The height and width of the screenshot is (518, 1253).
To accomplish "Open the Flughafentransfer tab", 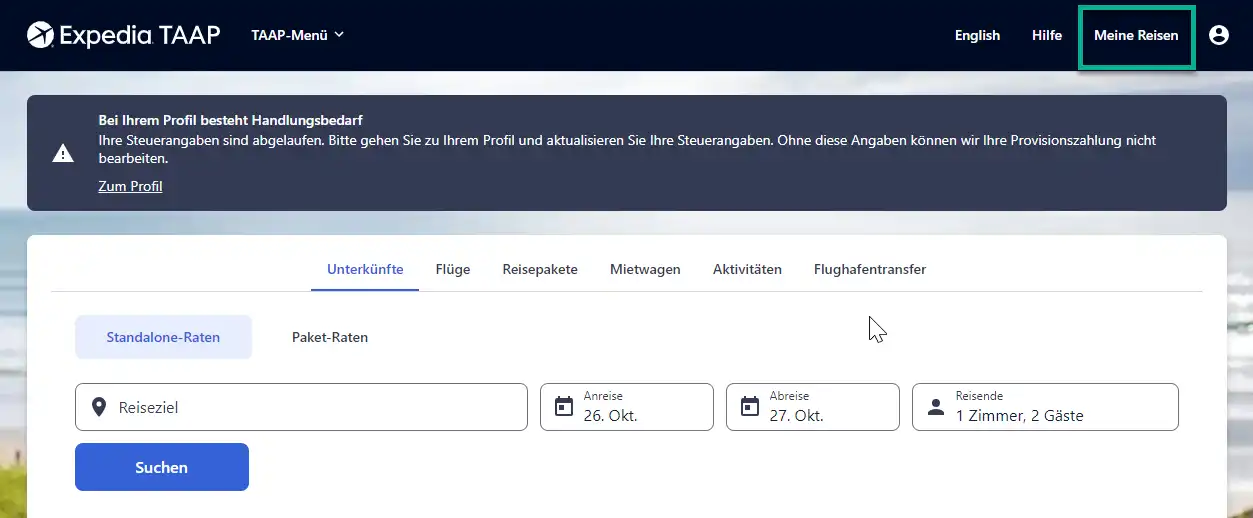I will [870, 269].
